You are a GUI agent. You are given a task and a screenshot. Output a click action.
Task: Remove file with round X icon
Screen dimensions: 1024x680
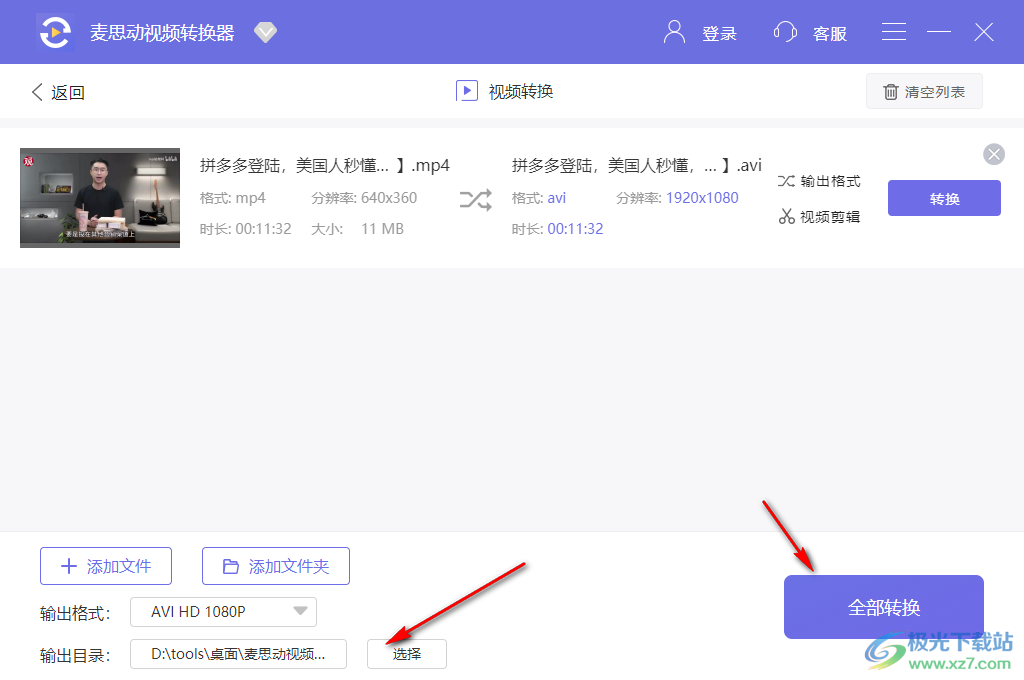click(994, 154)
